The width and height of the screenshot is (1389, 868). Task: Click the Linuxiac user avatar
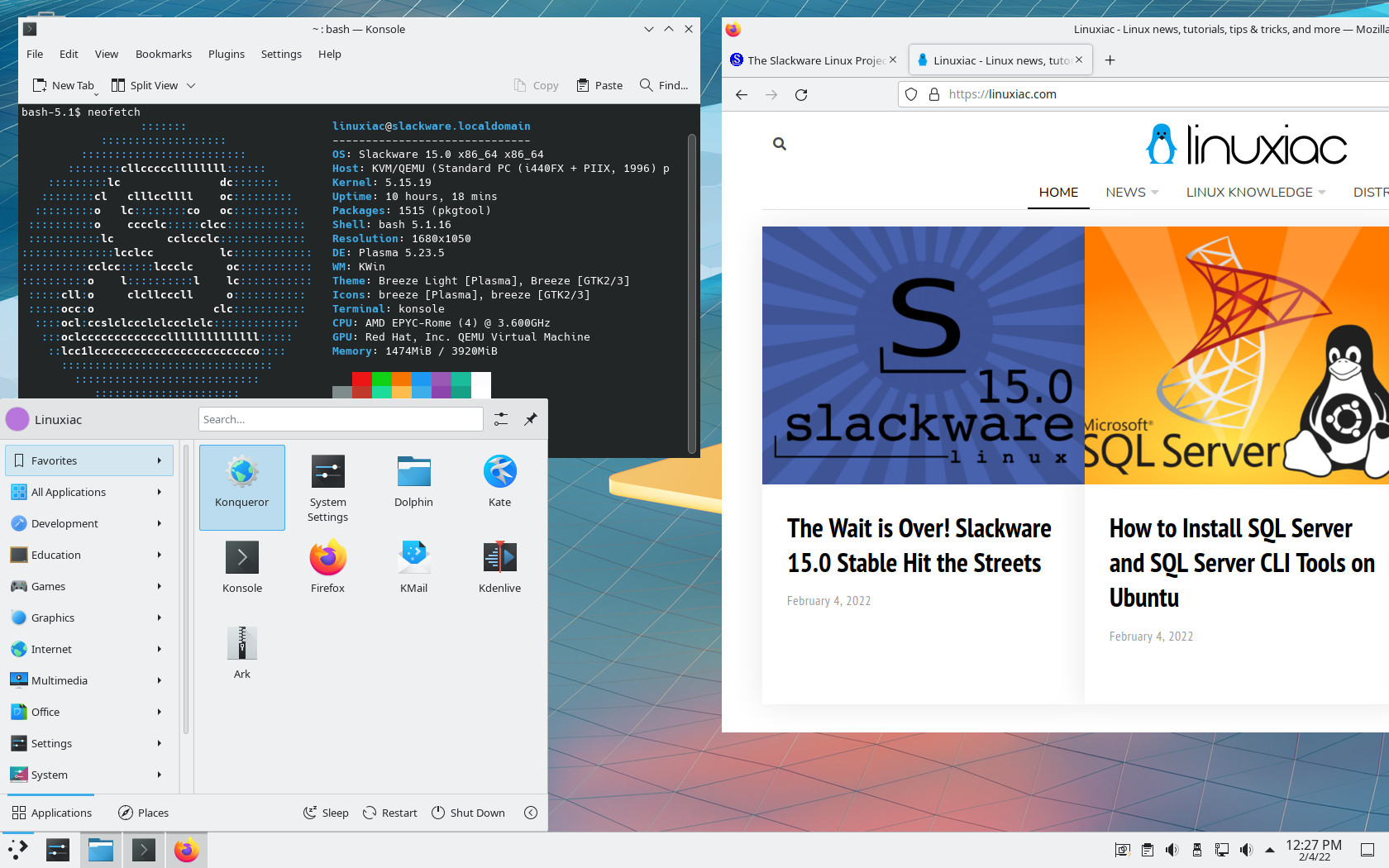17,419
